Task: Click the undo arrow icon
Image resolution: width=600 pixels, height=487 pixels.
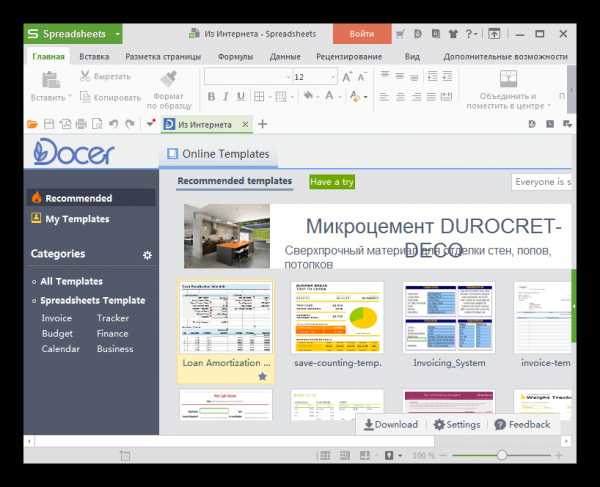Action: (112, 124)
